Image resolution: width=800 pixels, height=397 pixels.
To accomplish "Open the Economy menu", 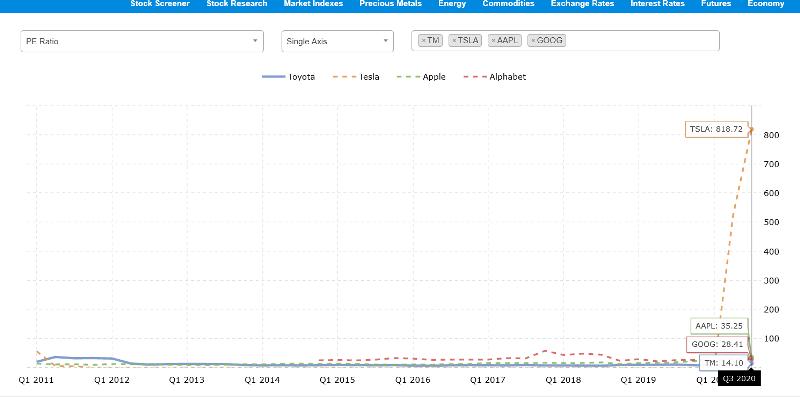I will pos(766,4).
